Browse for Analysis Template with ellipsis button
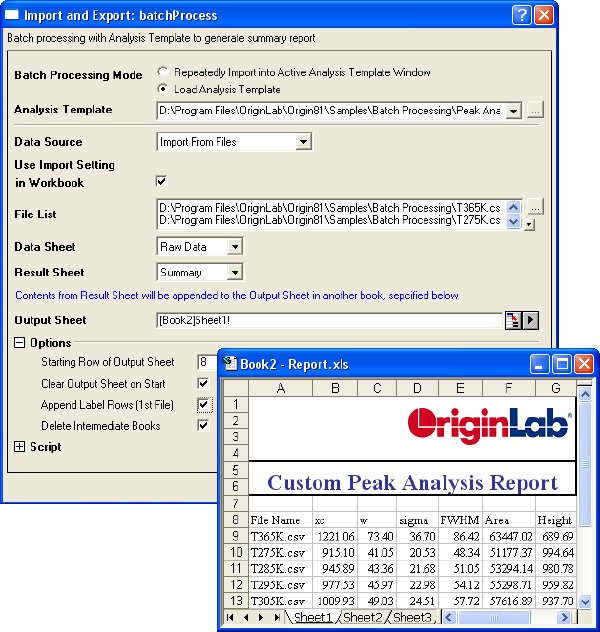 (535, 110)
